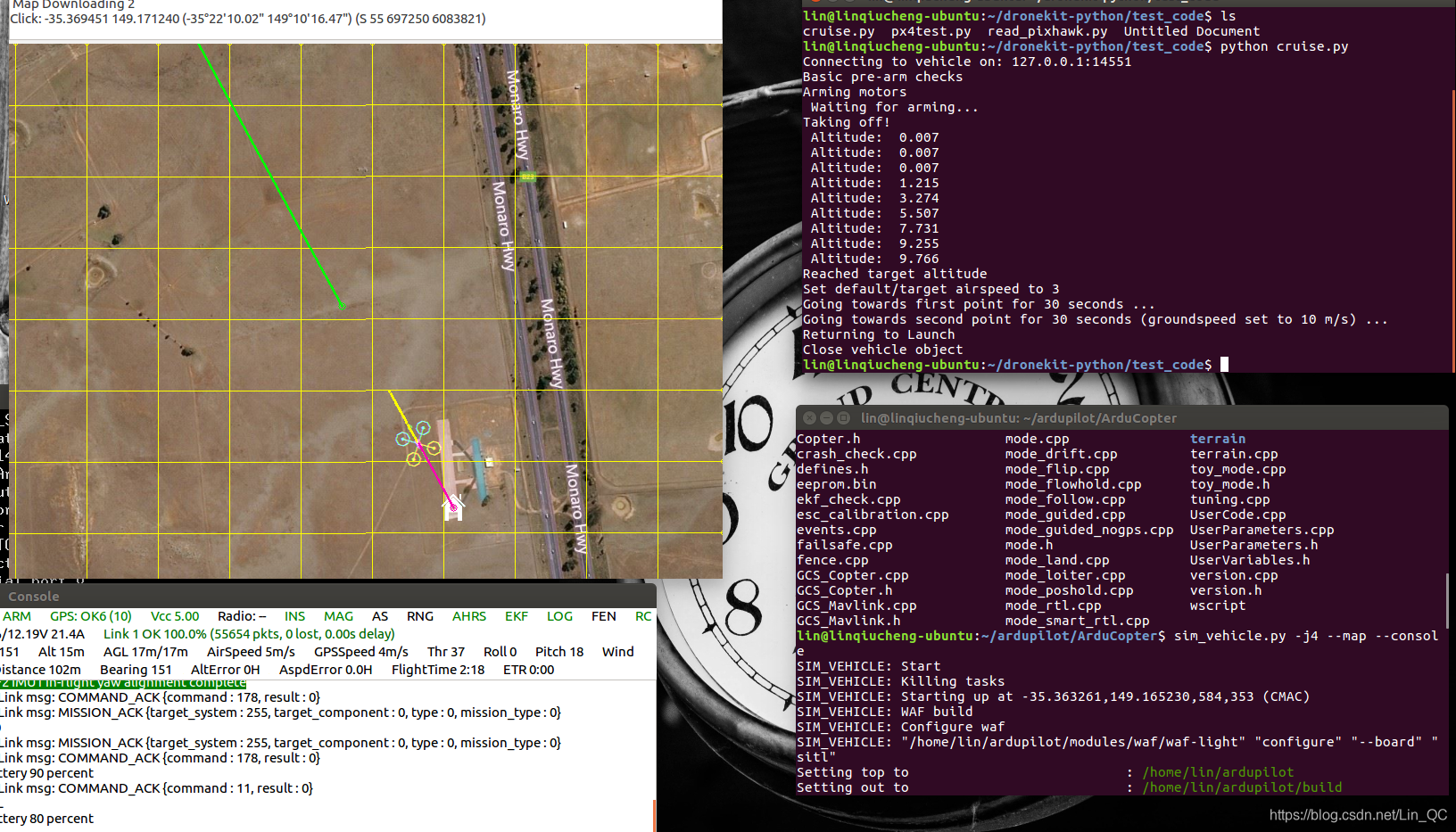Click the ArduCopter terminal scrollbar
This screenshot has width=1456, height=832.
tap(1445, 599)
